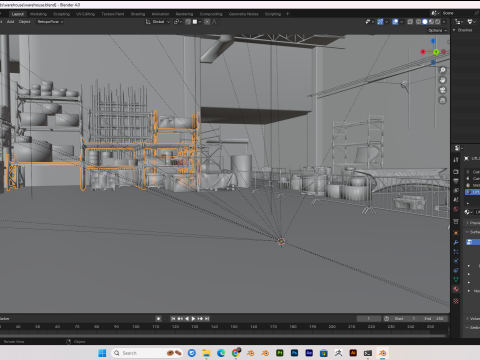Select material preview shading
This screenshot has height=360, width=480.
tap(431, 22)
